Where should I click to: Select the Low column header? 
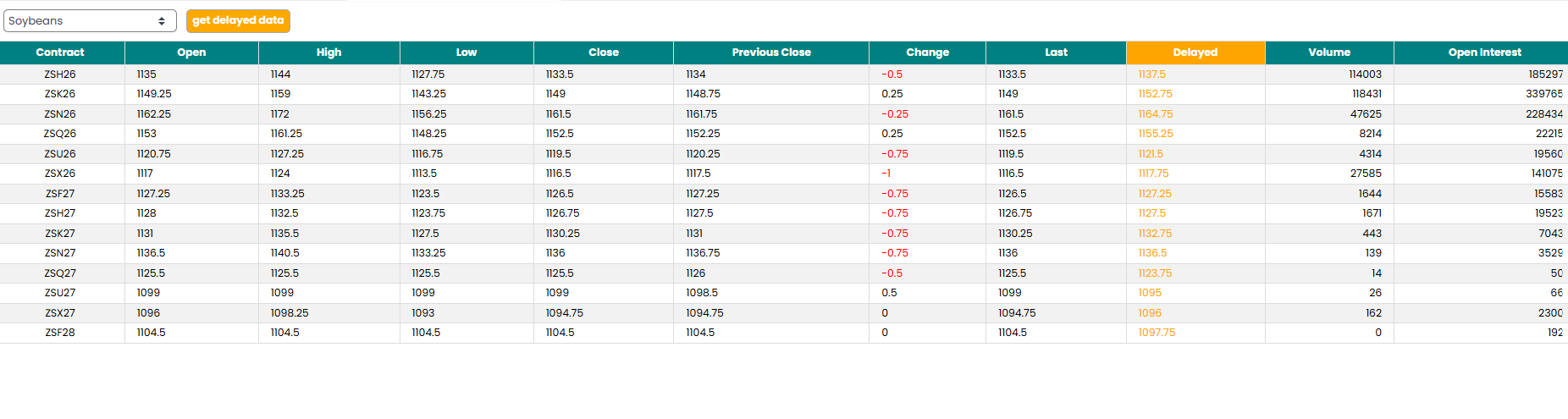(467, 52)
